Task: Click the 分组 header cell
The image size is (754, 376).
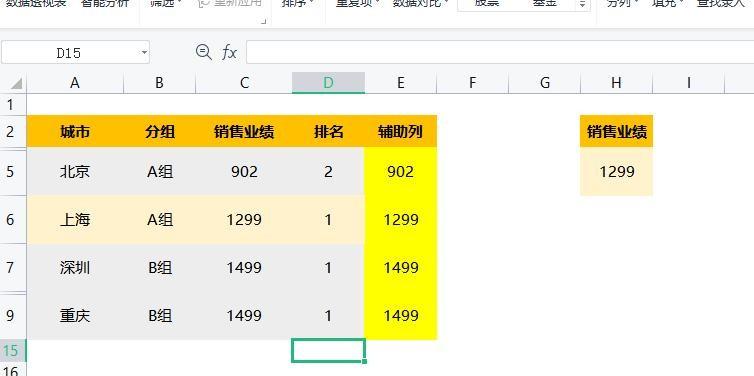Action: point(160,131)
